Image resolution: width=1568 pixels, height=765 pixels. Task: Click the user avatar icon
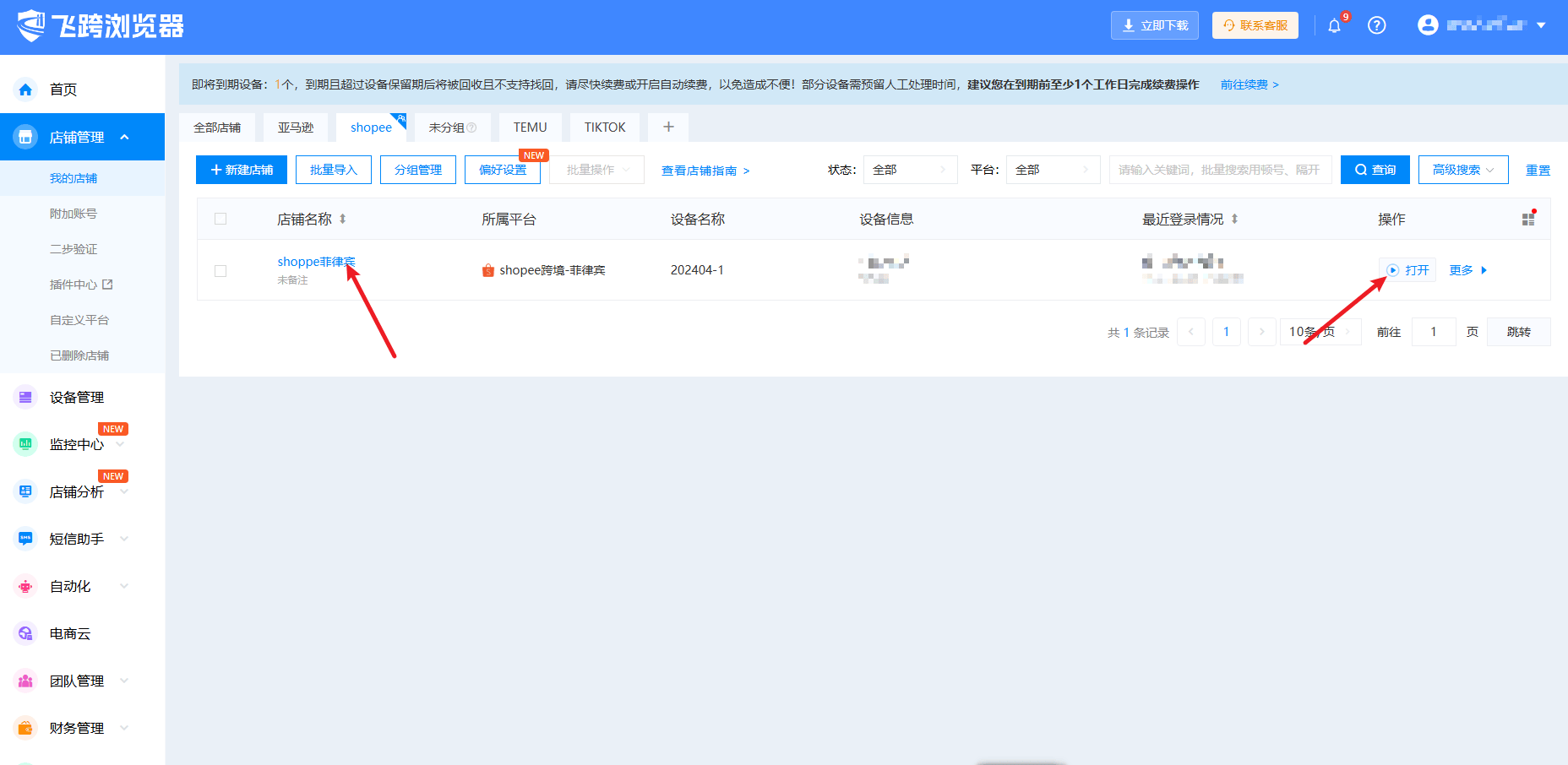tap(1428, 25)
